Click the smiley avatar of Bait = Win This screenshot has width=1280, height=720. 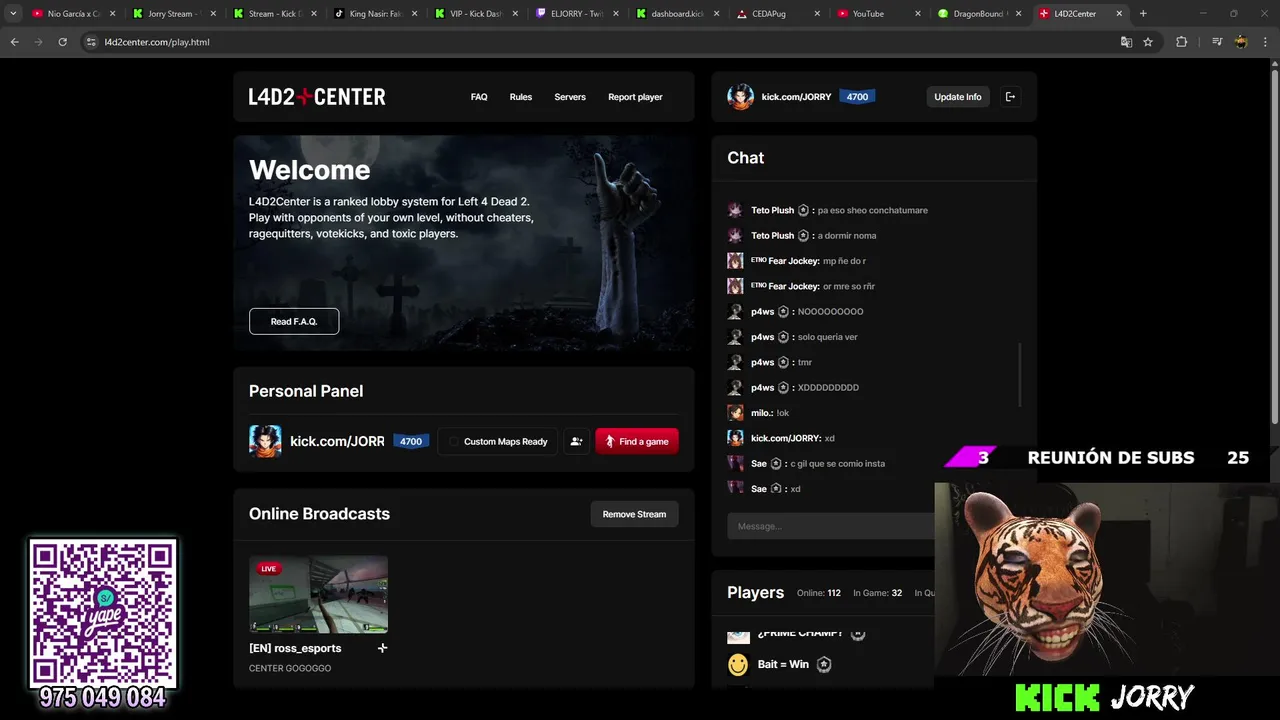click(738, 664)
